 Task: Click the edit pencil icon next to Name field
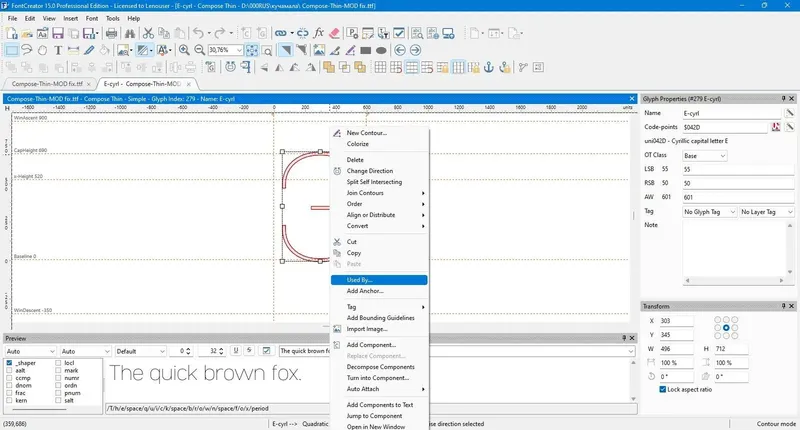tap(789, 113)
